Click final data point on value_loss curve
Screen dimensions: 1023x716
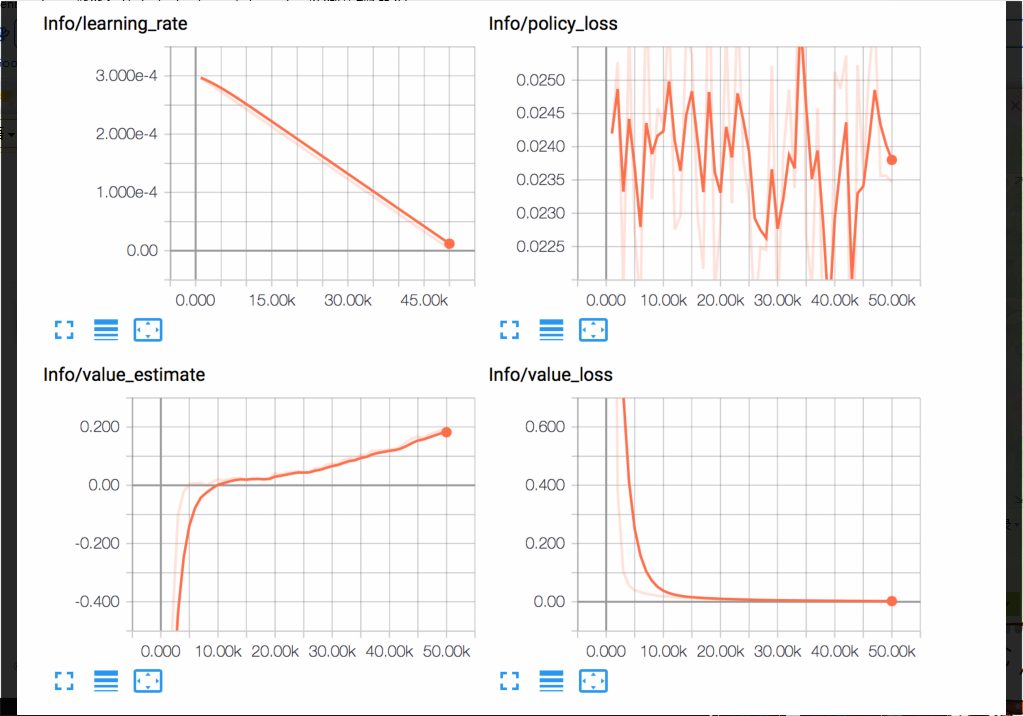(x=891, y=601)
